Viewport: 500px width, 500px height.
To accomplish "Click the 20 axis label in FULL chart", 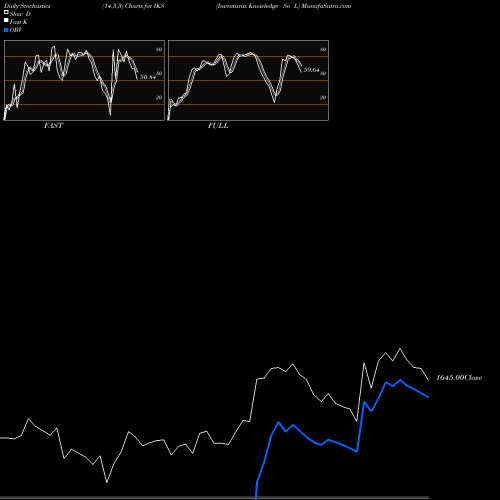I will pyautogui.click(x=323, y=97).
